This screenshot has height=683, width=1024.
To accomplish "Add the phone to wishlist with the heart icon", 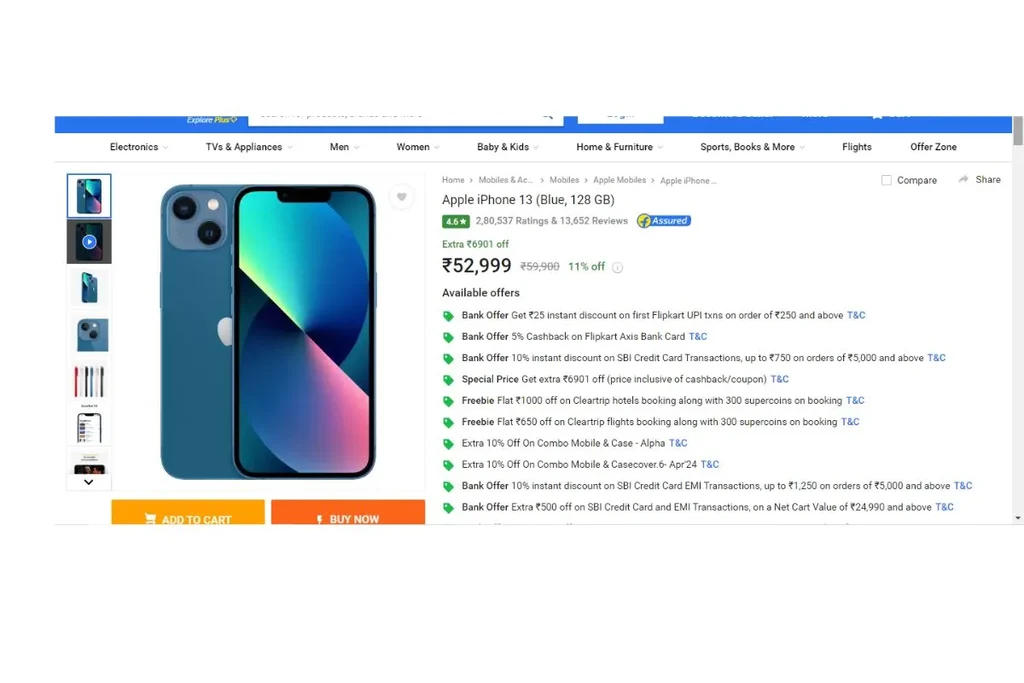I will click(402, 197).
